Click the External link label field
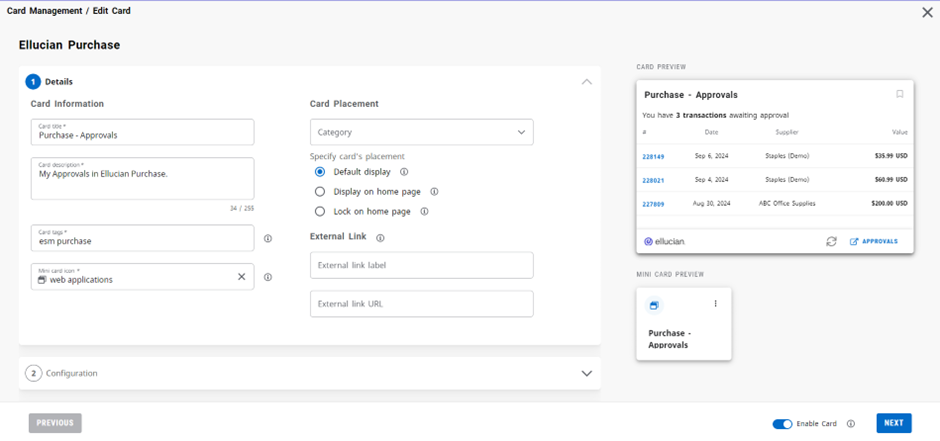Screen dimensions: 940x441 click(x=421, y=265)
